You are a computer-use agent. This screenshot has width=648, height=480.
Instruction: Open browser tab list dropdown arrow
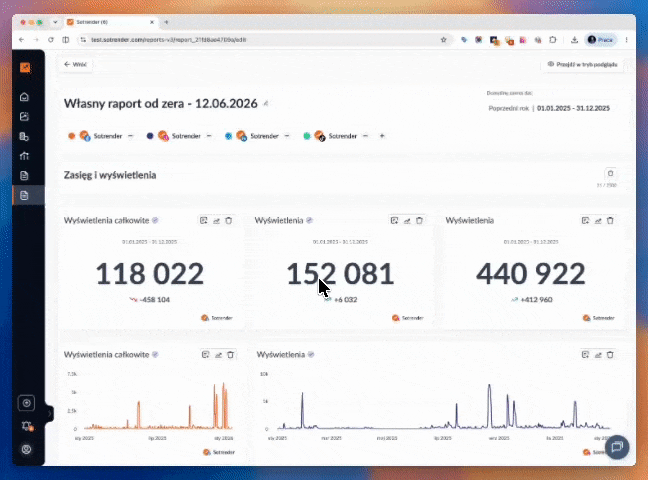click(55, 22)
